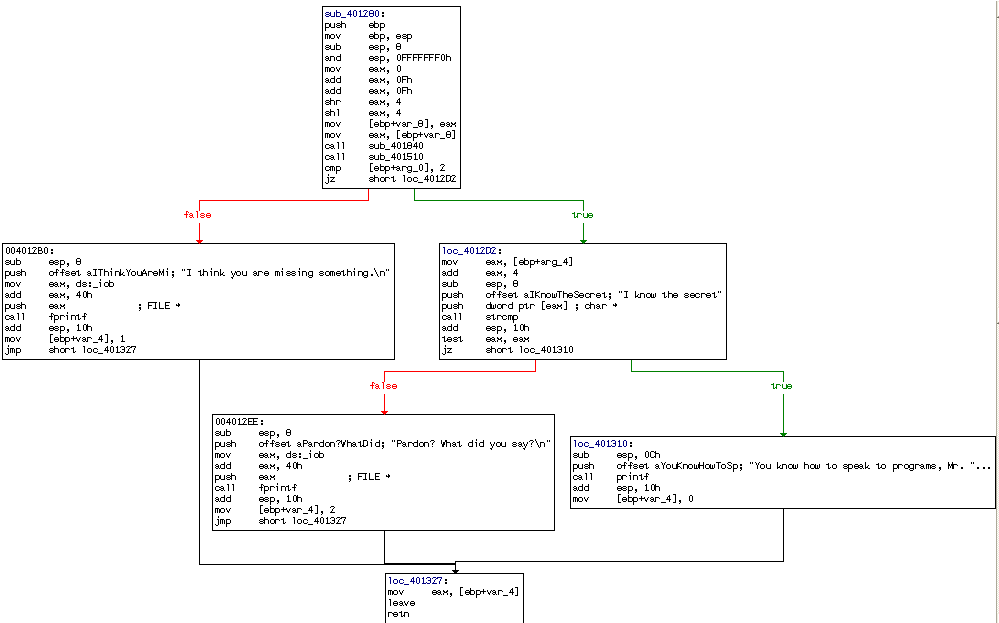Screen dimensions: 999x623
Task: Select 'push dword ptr [eax]' line
Action: tap(530, 306)
